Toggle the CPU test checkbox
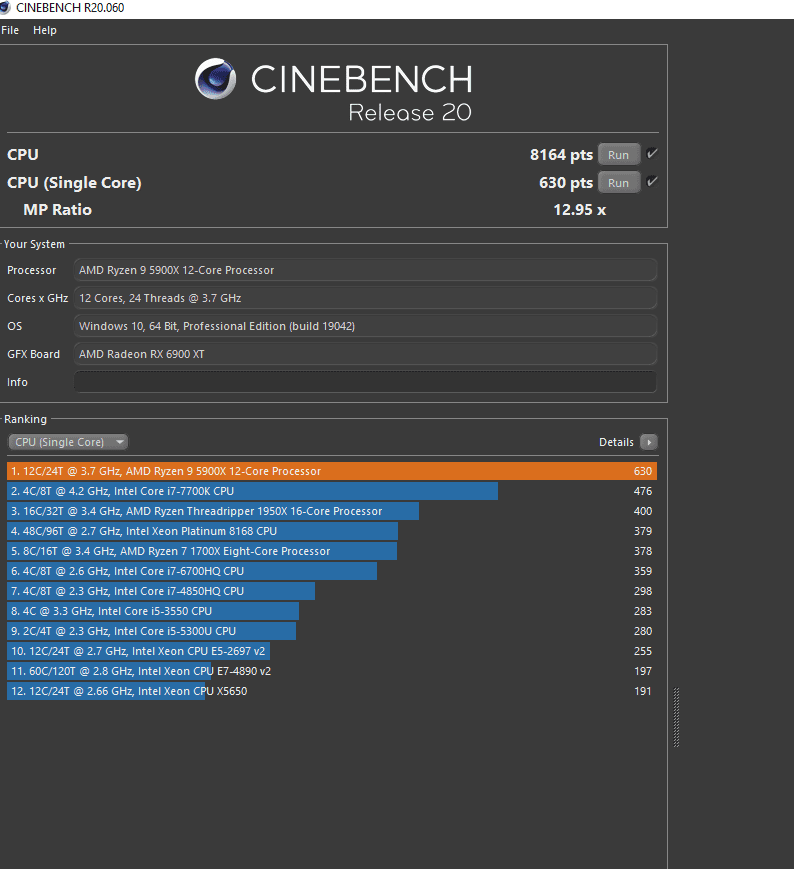The height and width of the screenshot is (869, 794). 652,154
